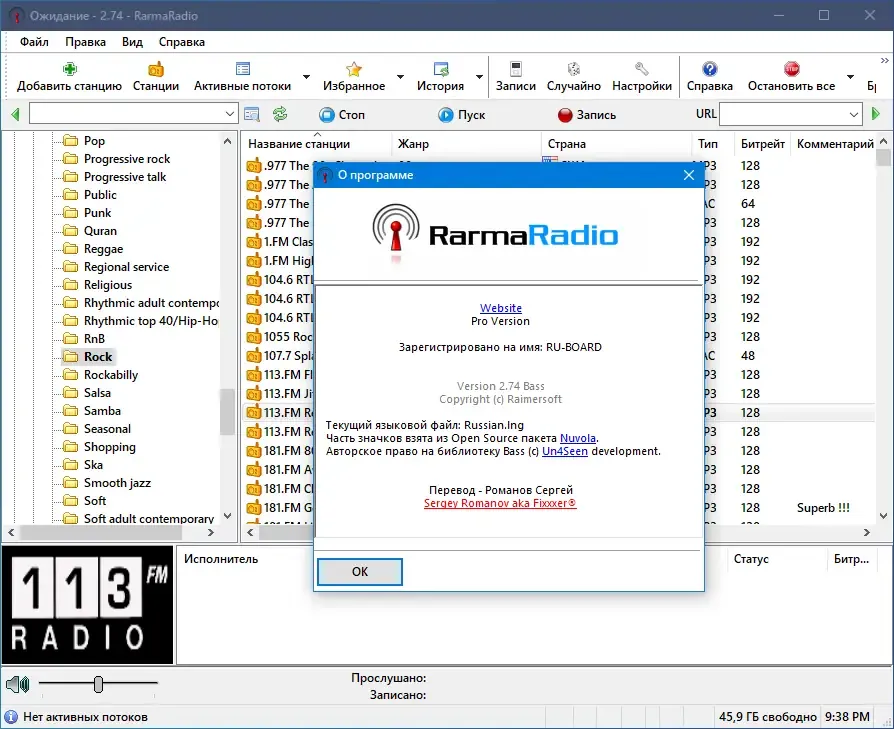
Task: Open the Файл menu
Action: [x=34, y=42]
